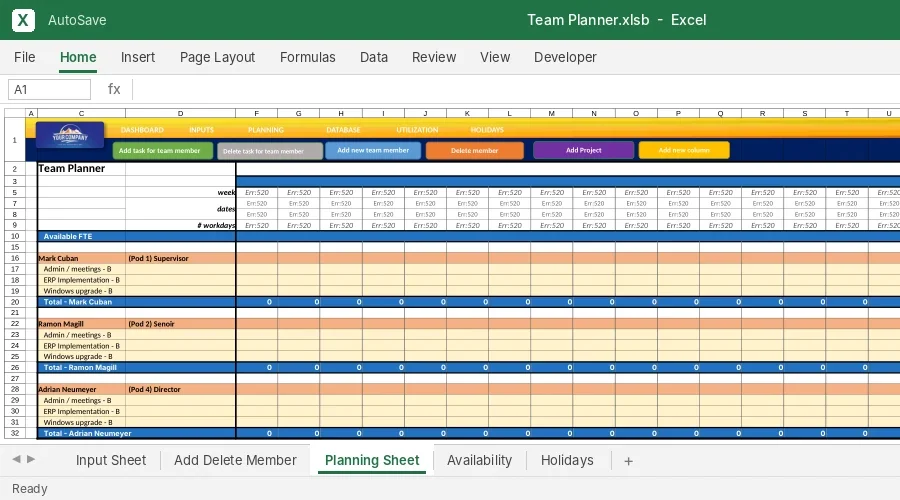This screenshot has width=900, height=500.
Task: Go to HOLIDAYS navigation link
Action: point(487,130)
